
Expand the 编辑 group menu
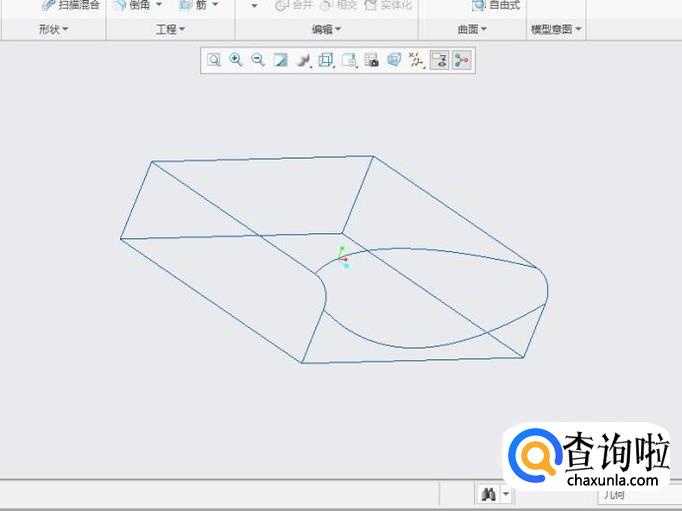327,30
